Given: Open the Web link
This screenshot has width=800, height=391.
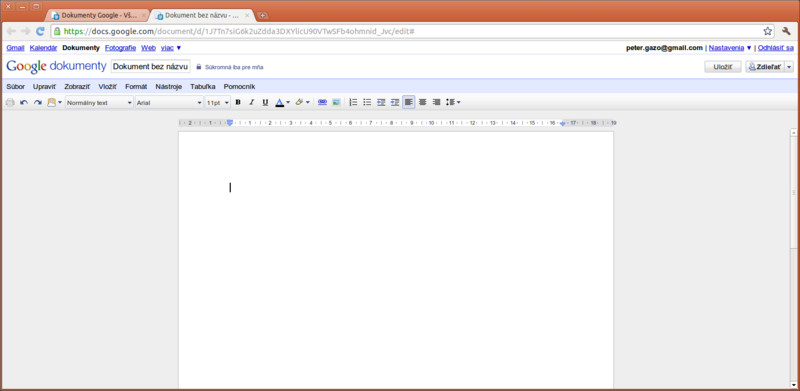Looking at the screenshot, I should (x=148, y=47).
